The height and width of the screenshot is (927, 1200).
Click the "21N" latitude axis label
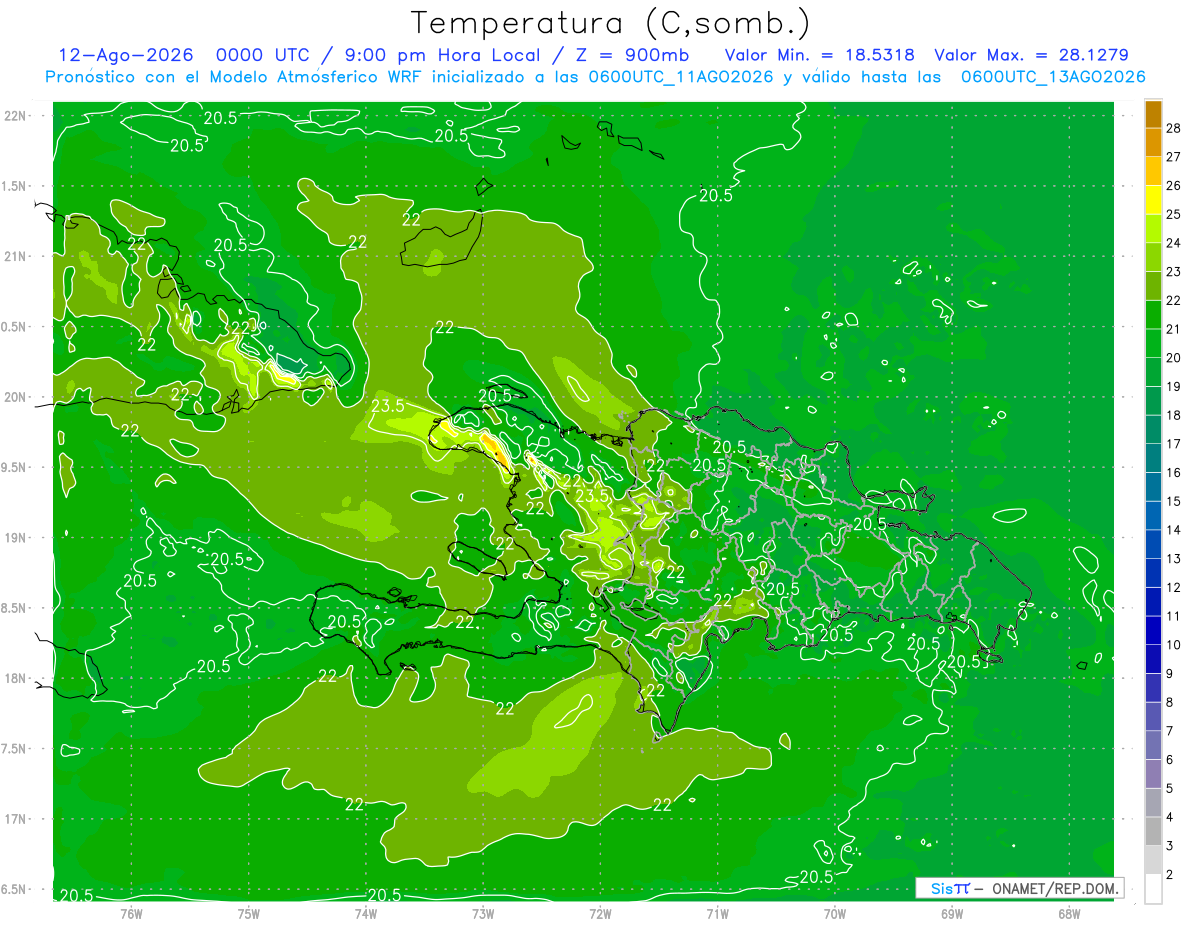click(15, 256)
